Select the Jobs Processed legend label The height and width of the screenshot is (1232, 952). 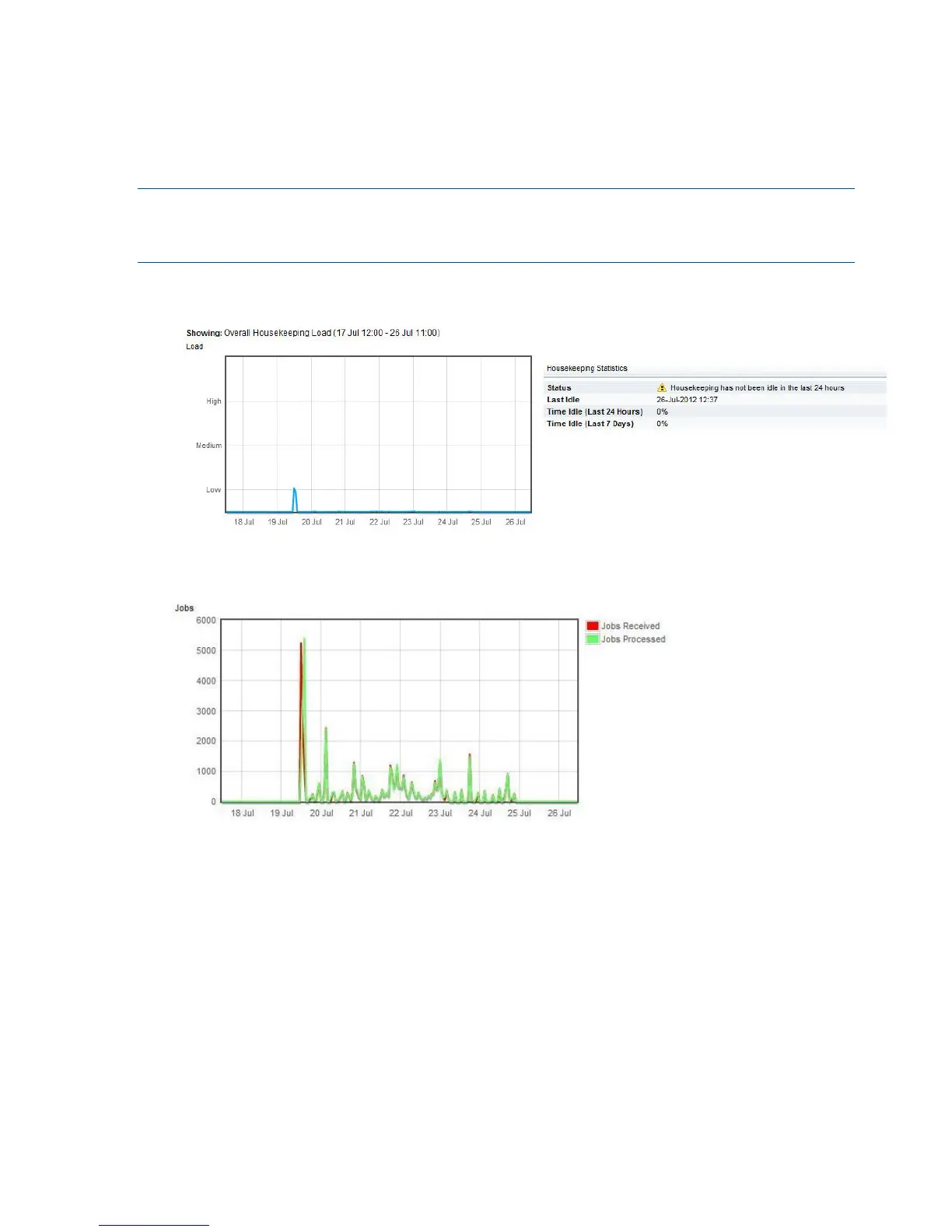click(x=633, y=639)
